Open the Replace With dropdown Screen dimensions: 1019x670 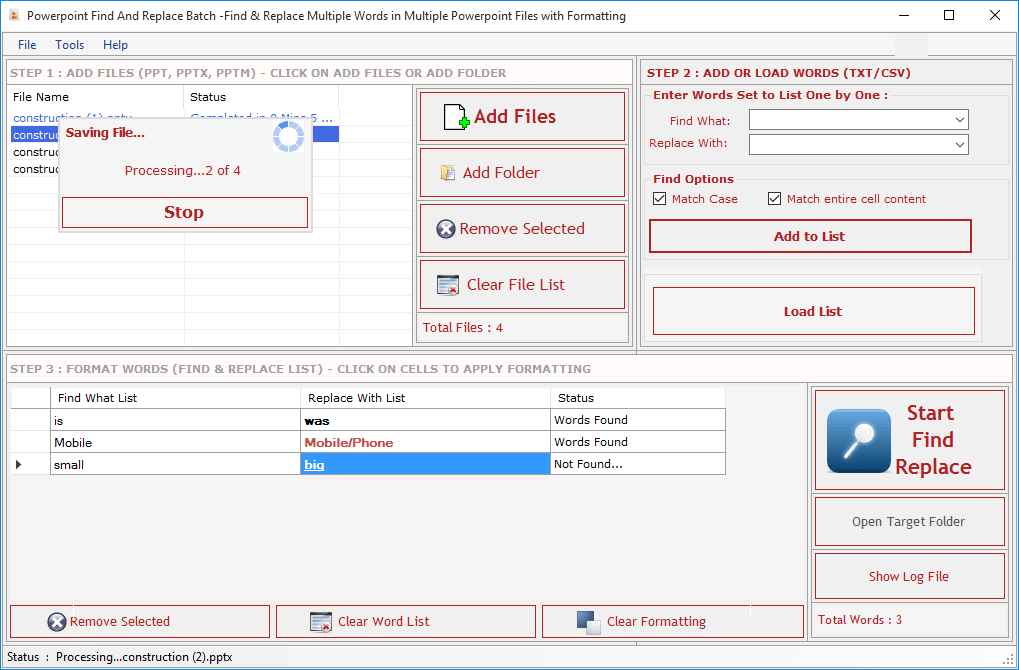(960, 144)
